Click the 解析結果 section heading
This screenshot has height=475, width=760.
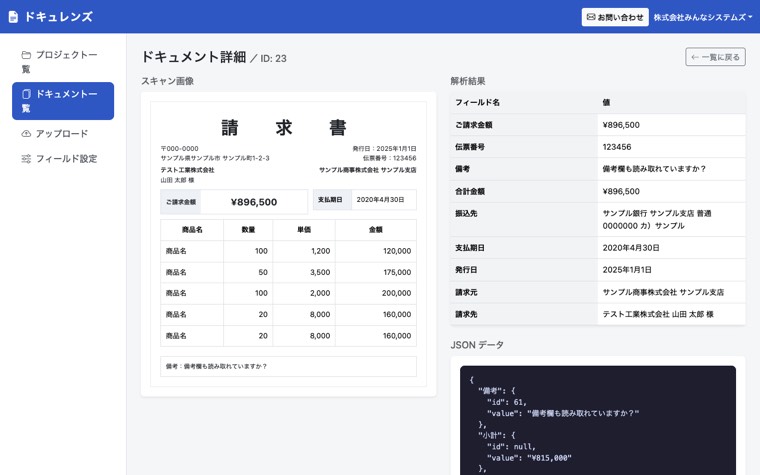468,81
